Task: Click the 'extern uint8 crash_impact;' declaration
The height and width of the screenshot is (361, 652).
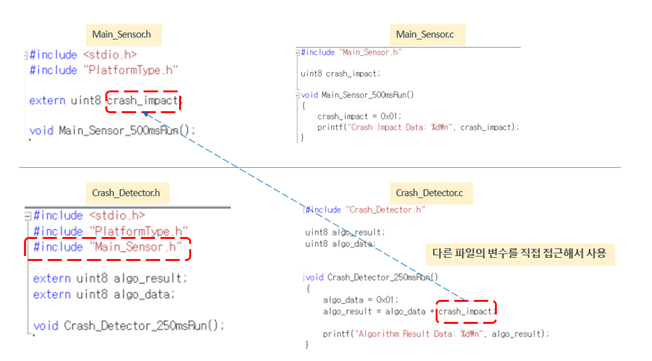Action: [106, 101]
